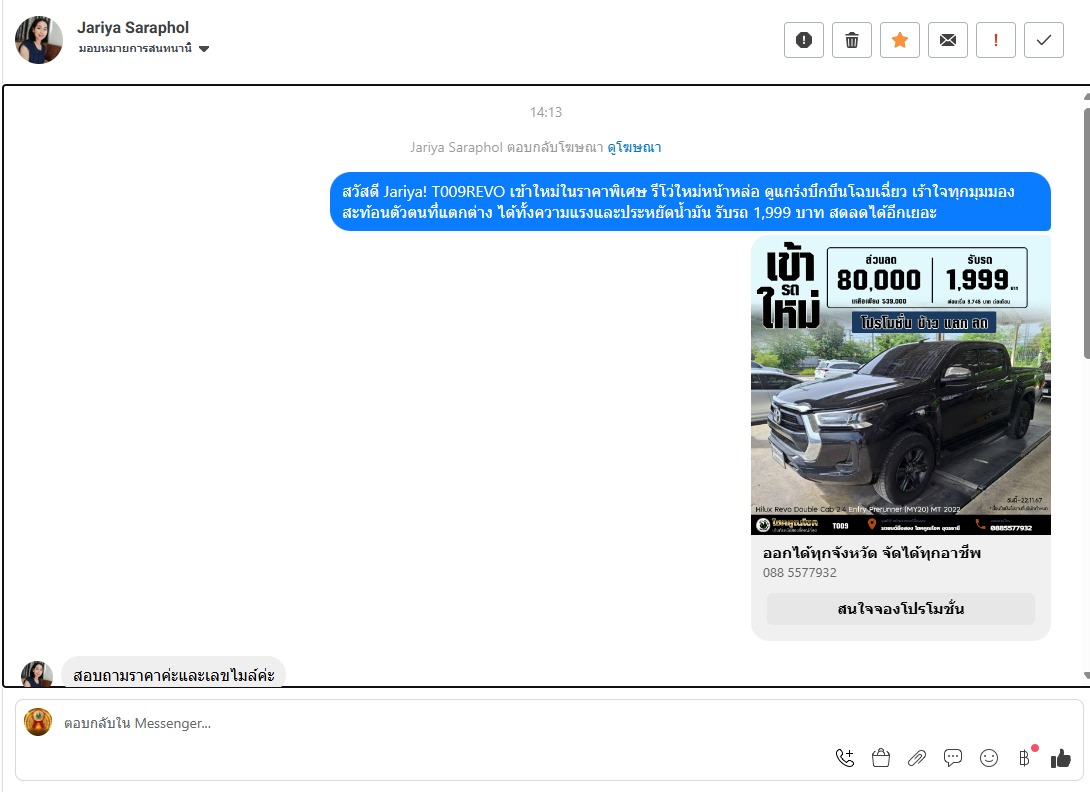Select the blue greeting message bubble
Image resolution: width=1090 pixels, height=792 pixels.
click(690, 202)
